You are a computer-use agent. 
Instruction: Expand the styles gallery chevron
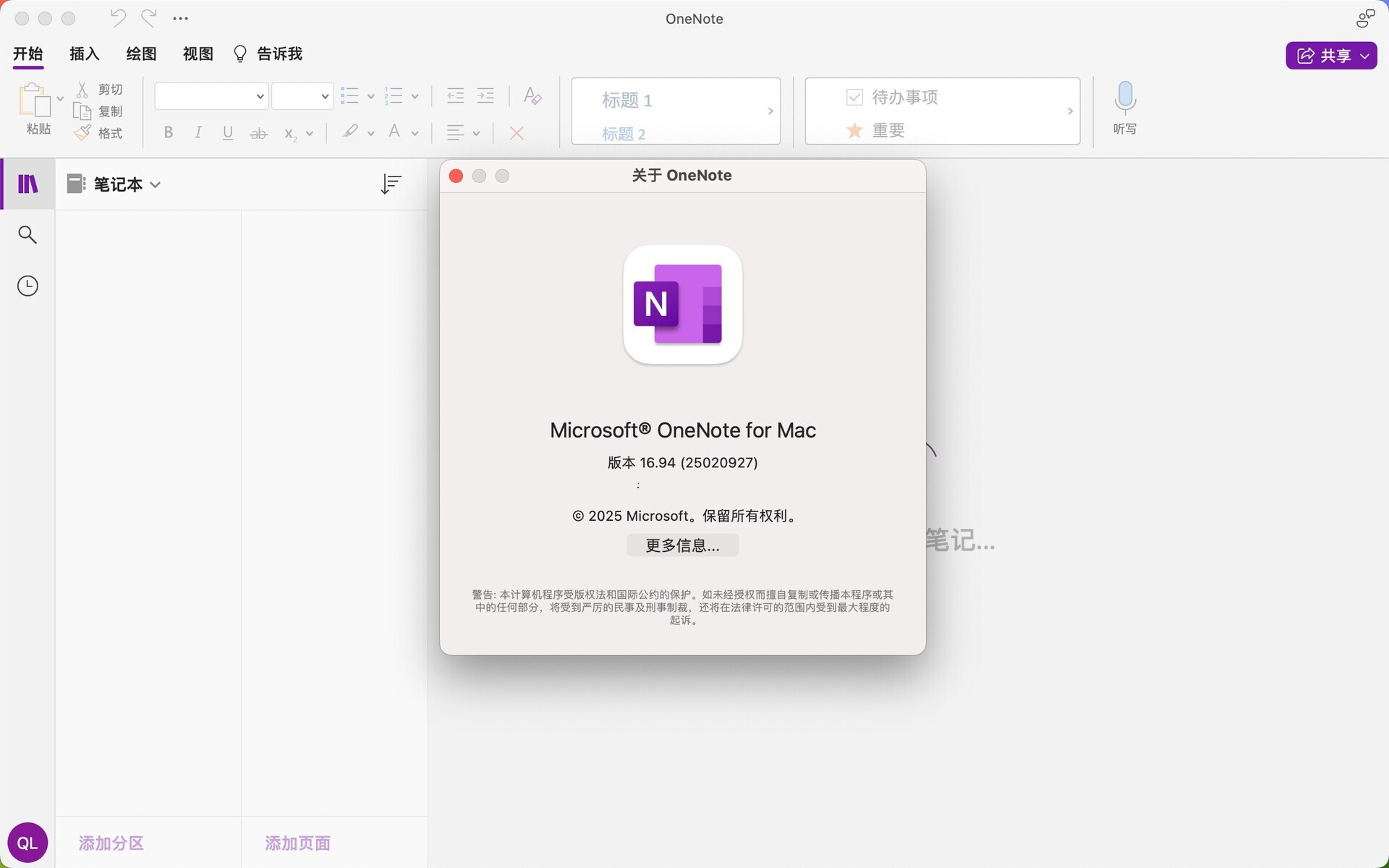[770, 111]
